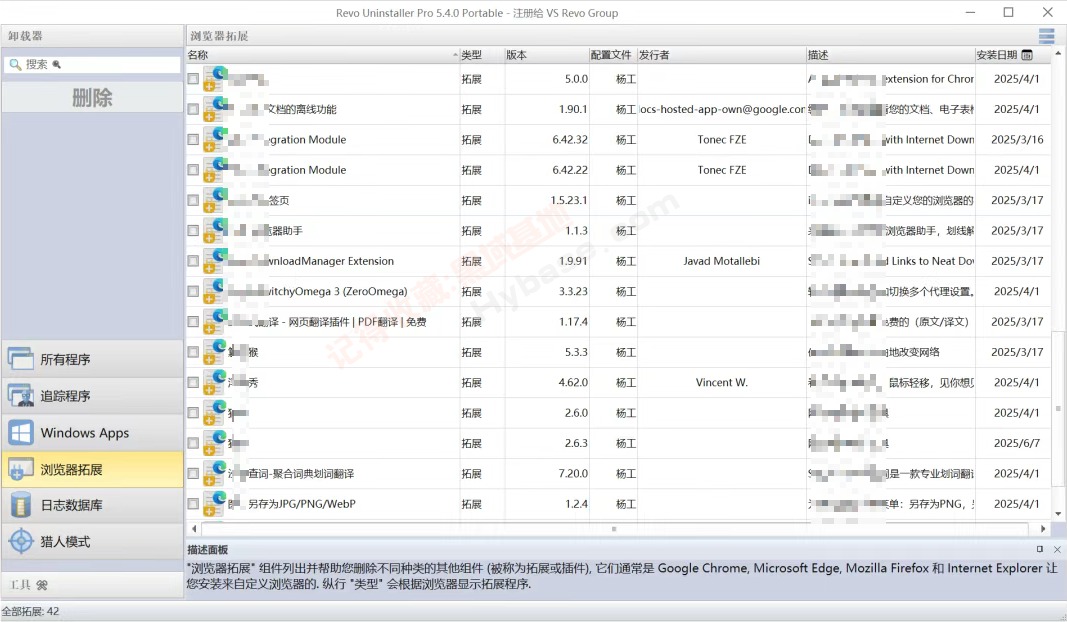Click the magnifier icon in search box

tap(15, 65)
